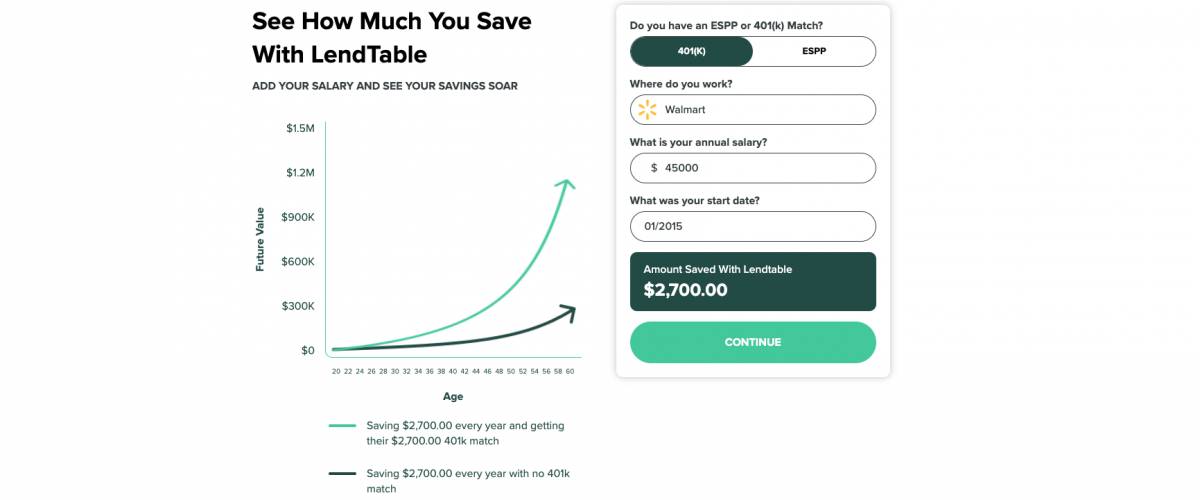Click the light green legend line marker

click(x=342, y=425)
